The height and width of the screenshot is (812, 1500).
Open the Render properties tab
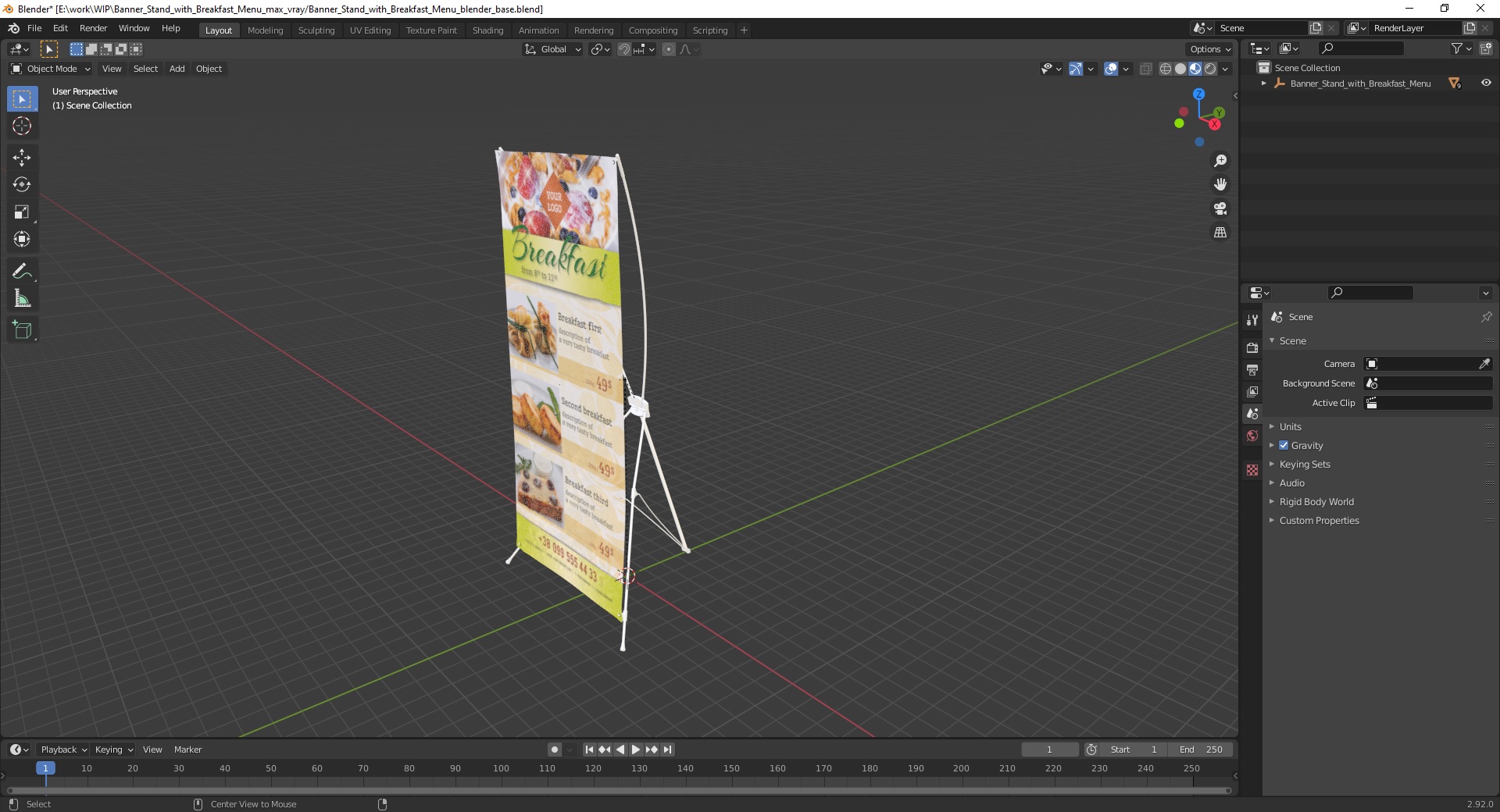pos(1252,347)
